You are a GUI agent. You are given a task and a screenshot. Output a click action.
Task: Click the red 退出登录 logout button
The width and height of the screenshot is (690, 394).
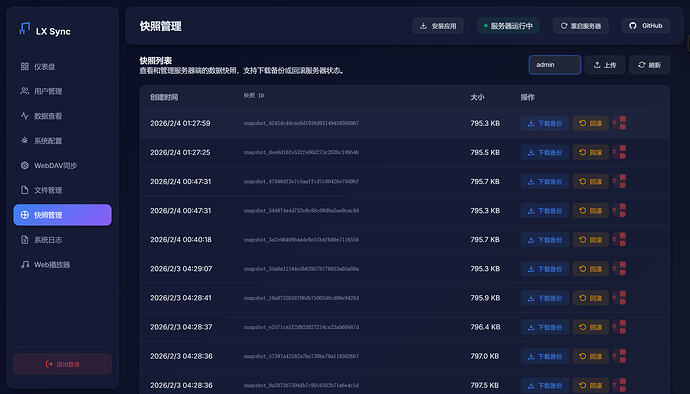tap(62, 364)
